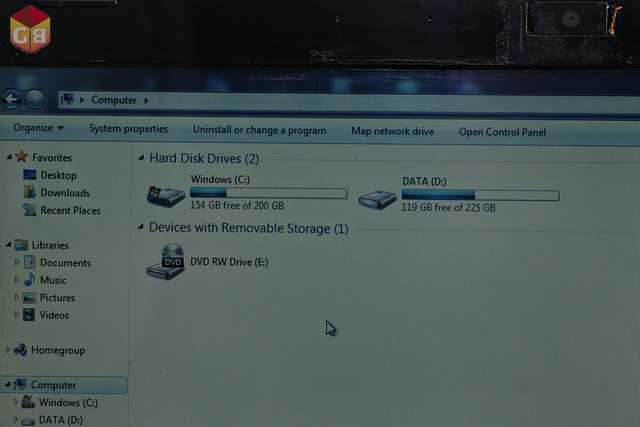The image size is (640, 427).
Task: Click the Windows (C:) usage bar
Action: coord(269,193)
